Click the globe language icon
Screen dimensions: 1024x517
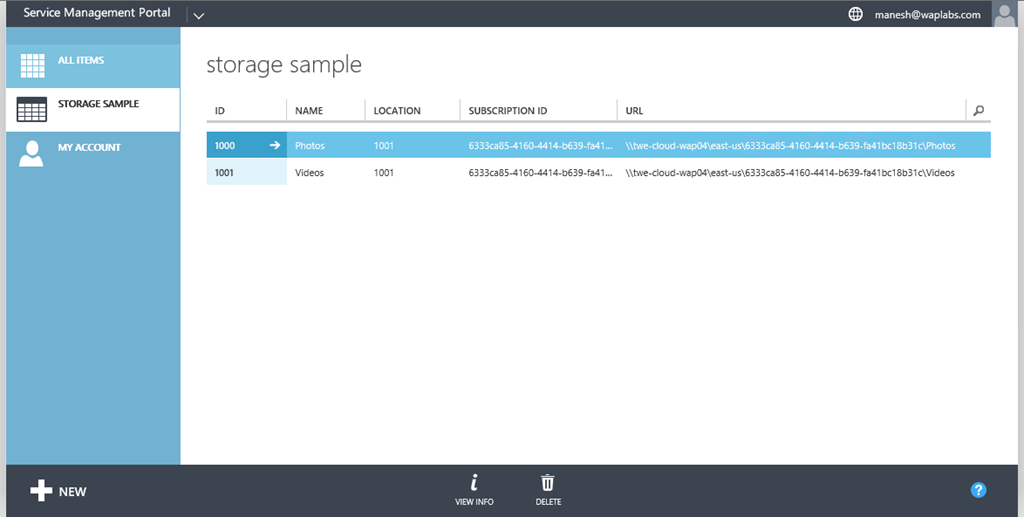click(855, 14)
